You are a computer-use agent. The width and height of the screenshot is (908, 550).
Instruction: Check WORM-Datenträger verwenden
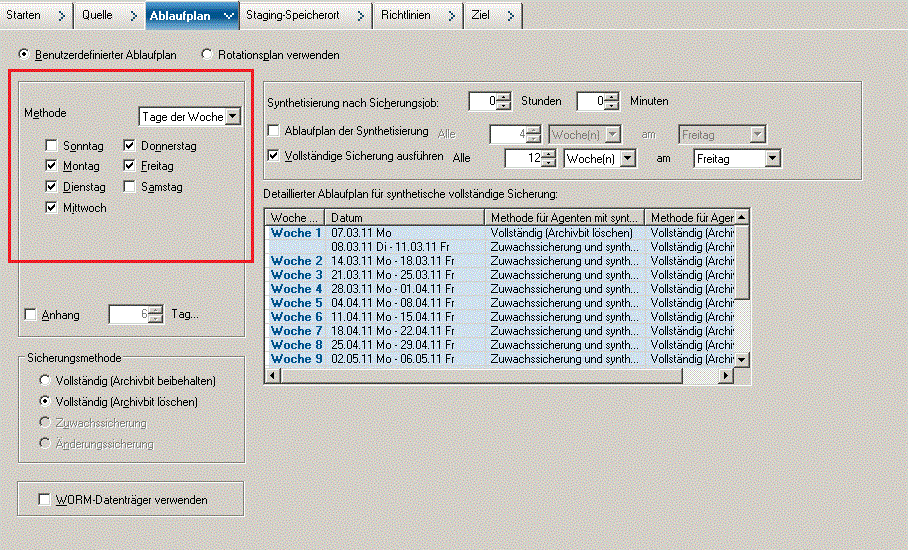(x=44, y=499)
